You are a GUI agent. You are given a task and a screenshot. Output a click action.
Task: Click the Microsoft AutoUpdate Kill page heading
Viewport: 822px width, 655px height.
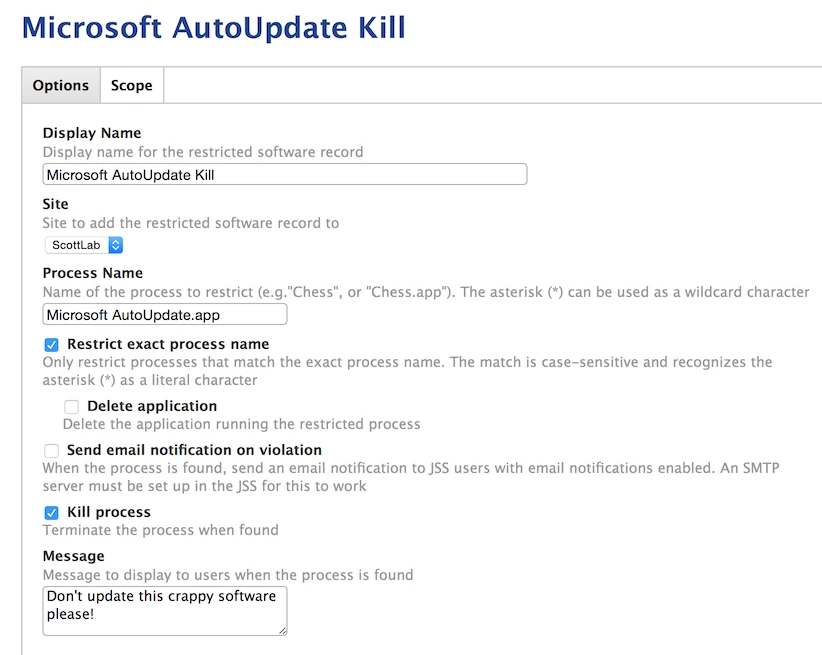pyautogui.click(x=214, y=28)
